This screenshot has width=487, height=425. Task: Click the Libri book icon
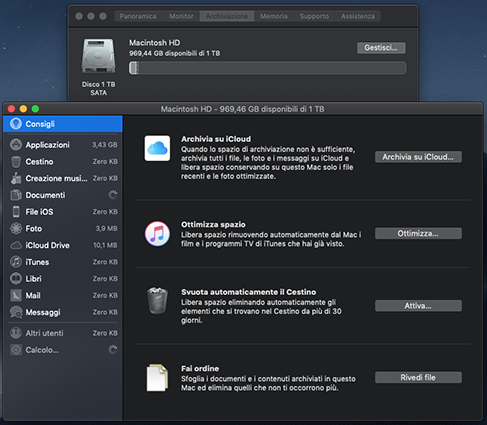[16, 279]
